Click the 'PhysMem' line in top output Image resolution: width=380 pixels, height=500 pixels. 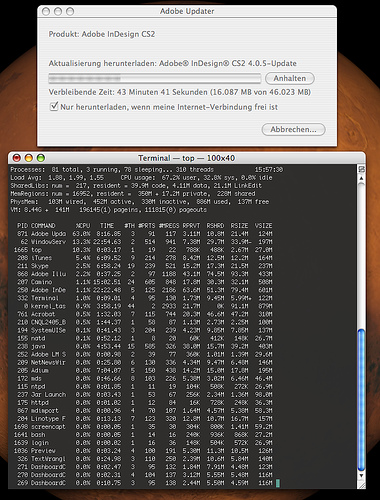(140, 202)
